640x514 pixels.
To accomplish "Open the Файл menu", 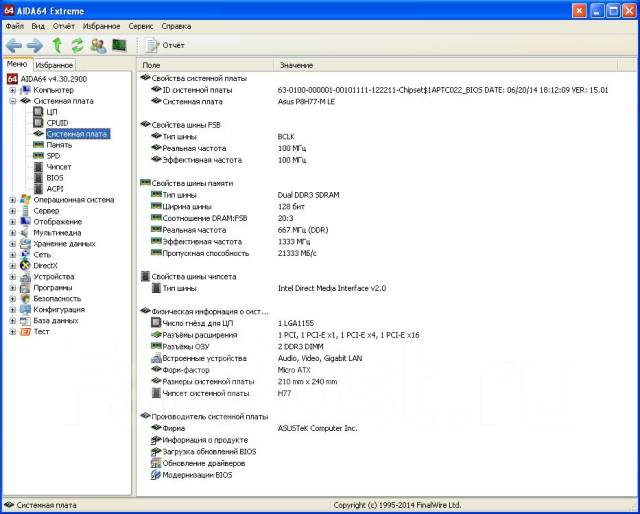I will (x=14, y=25).
